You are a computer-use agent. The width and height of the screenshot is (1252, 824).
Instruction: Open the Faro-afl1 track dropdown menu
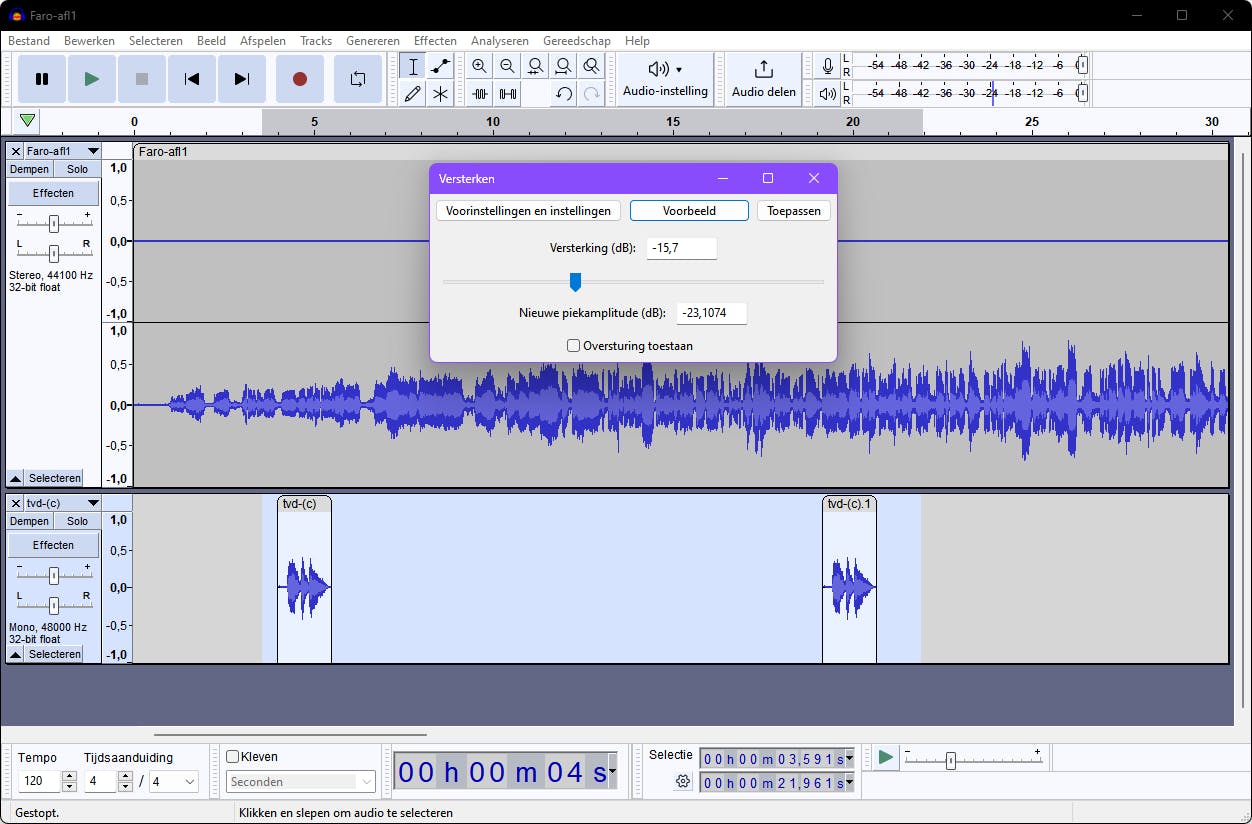tap(95, 151)
